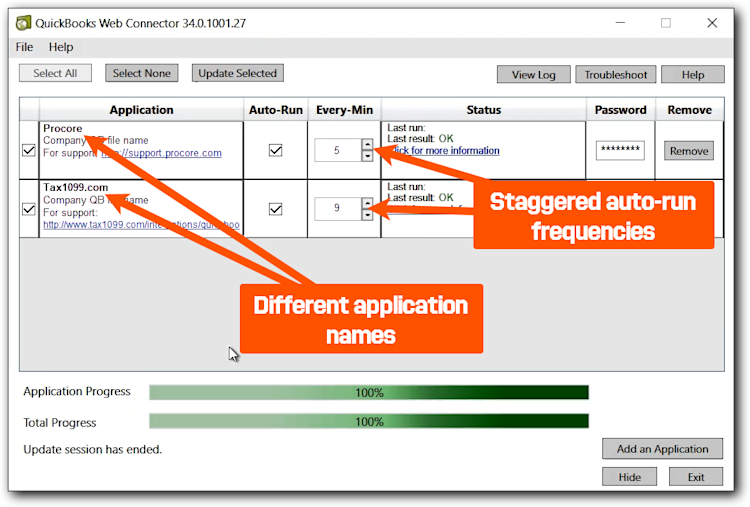Decrease Every-Min value for Tax1099.com
750x507 pixels.
pos(367,215)
